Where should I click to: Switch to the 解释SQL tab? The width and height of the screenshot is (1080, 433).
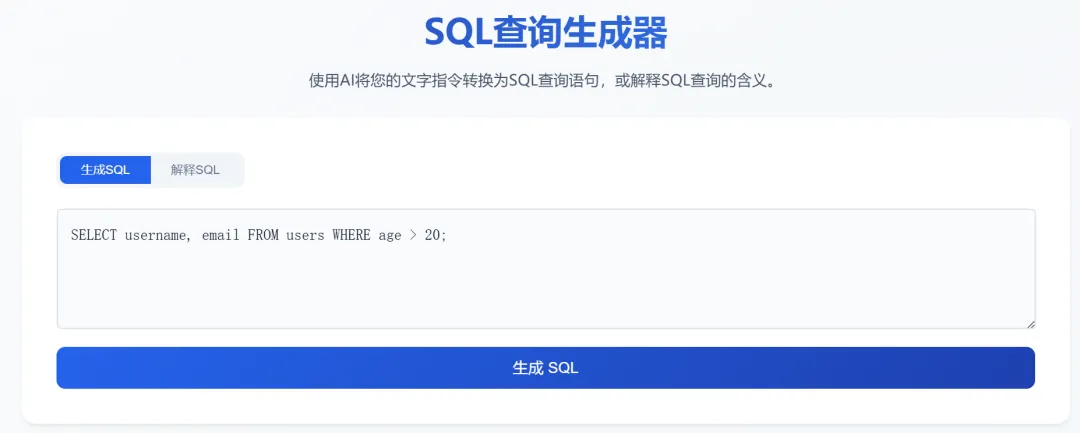(x=195, y=170)
